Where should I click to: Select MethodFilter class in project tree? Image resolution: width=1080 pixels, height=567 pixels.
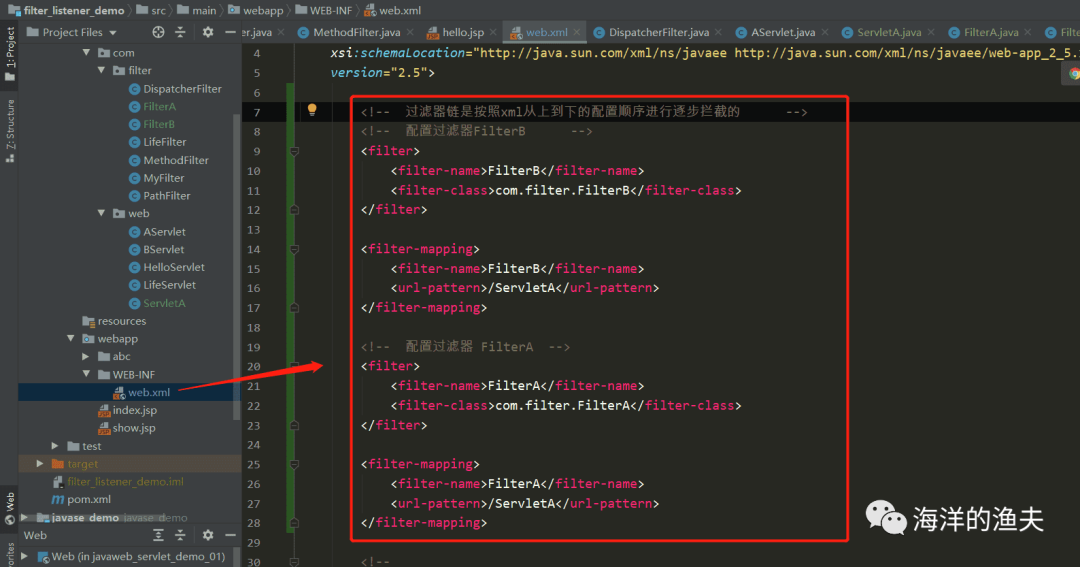click(169, 160)
